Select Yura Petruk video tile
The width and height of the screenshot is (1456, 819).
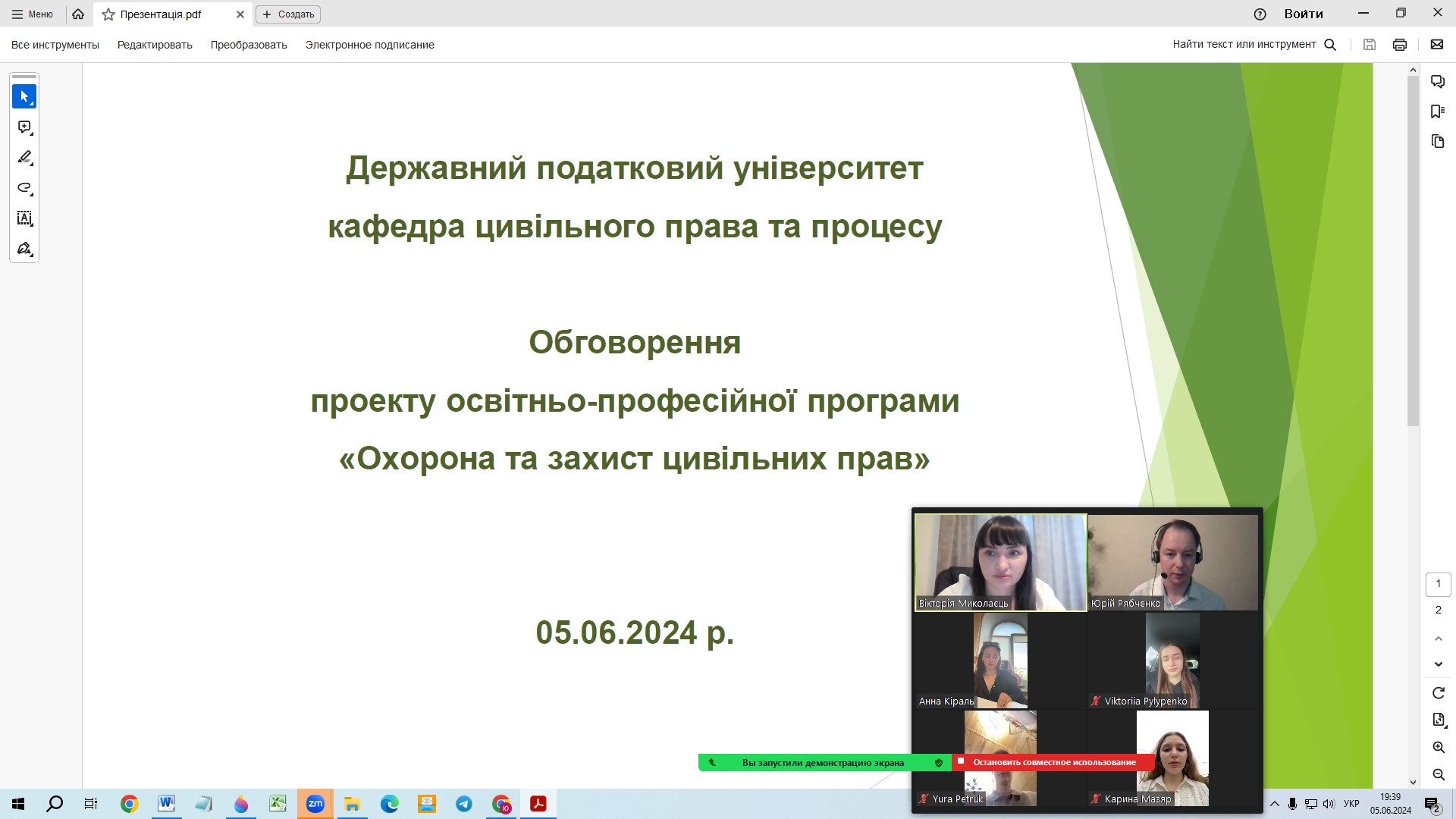[x=1000, y=758]
